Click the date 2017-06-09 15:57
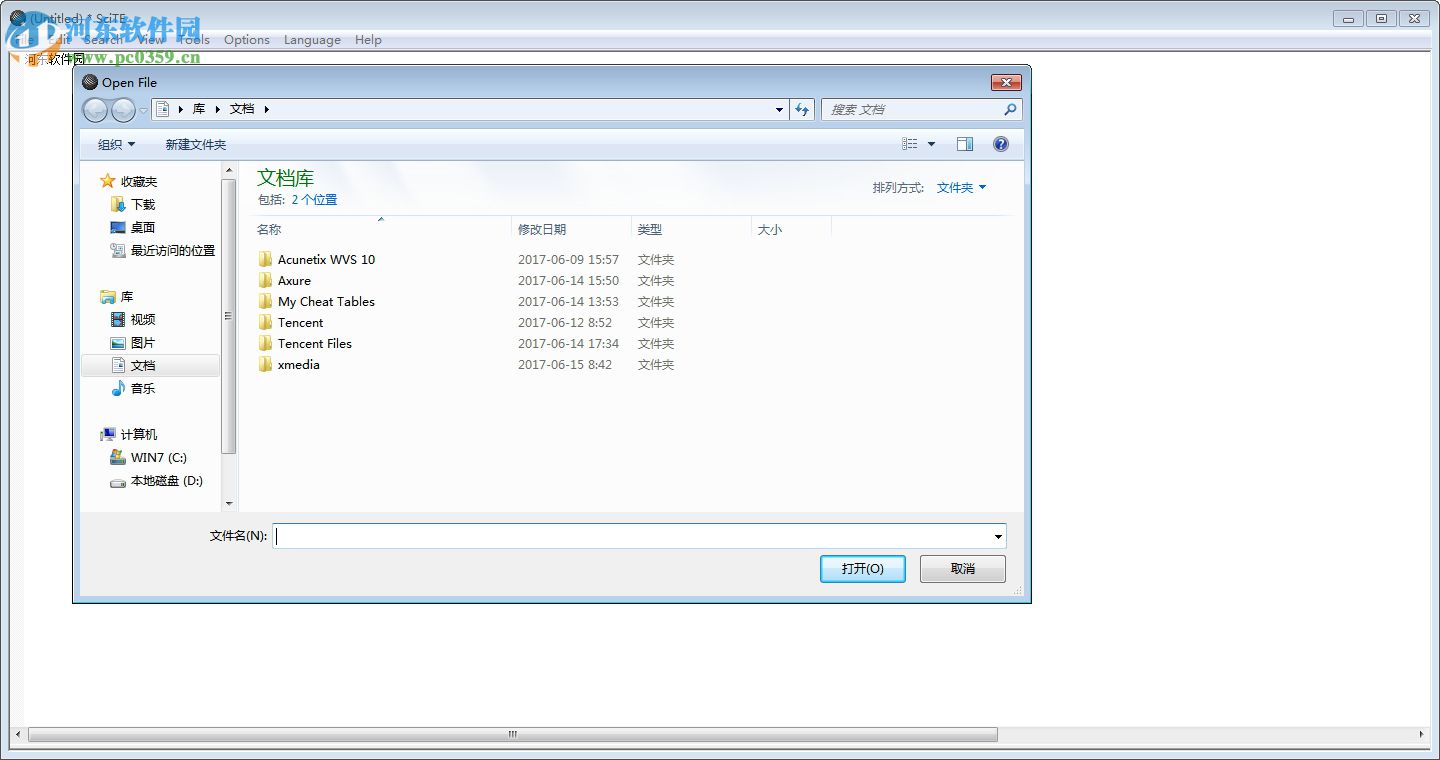Image resolution: width=1440 pixels, height=760 pixels. (x=568, y=259)
